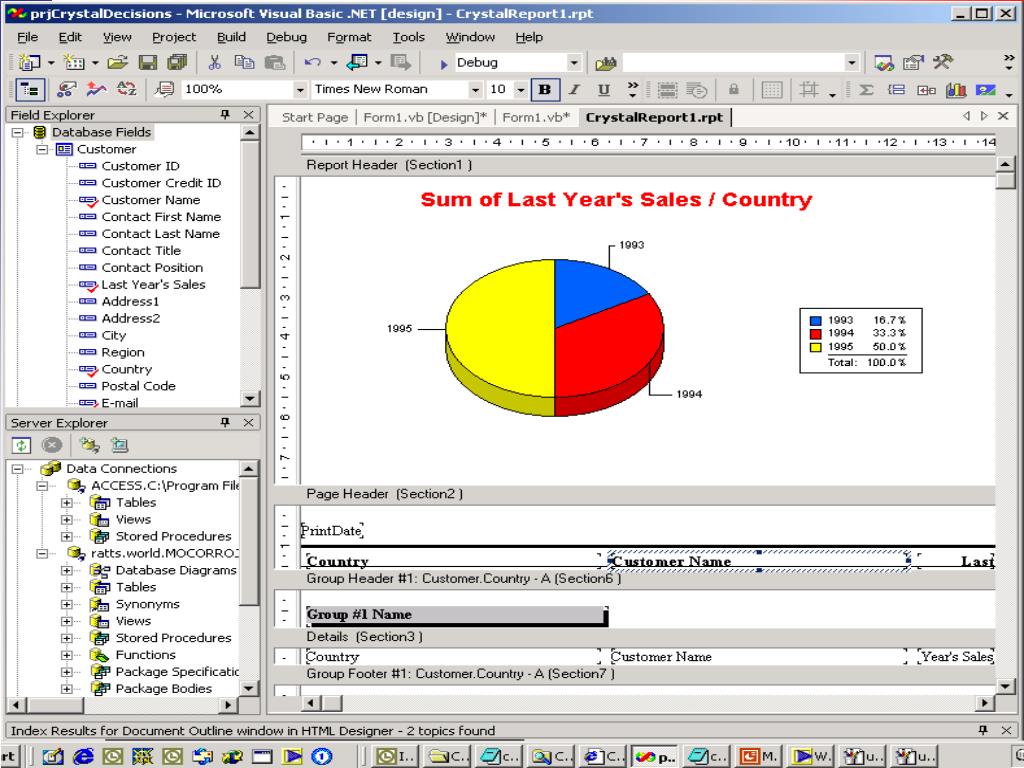Collapse the Customer table node

[x=42, y=149]
